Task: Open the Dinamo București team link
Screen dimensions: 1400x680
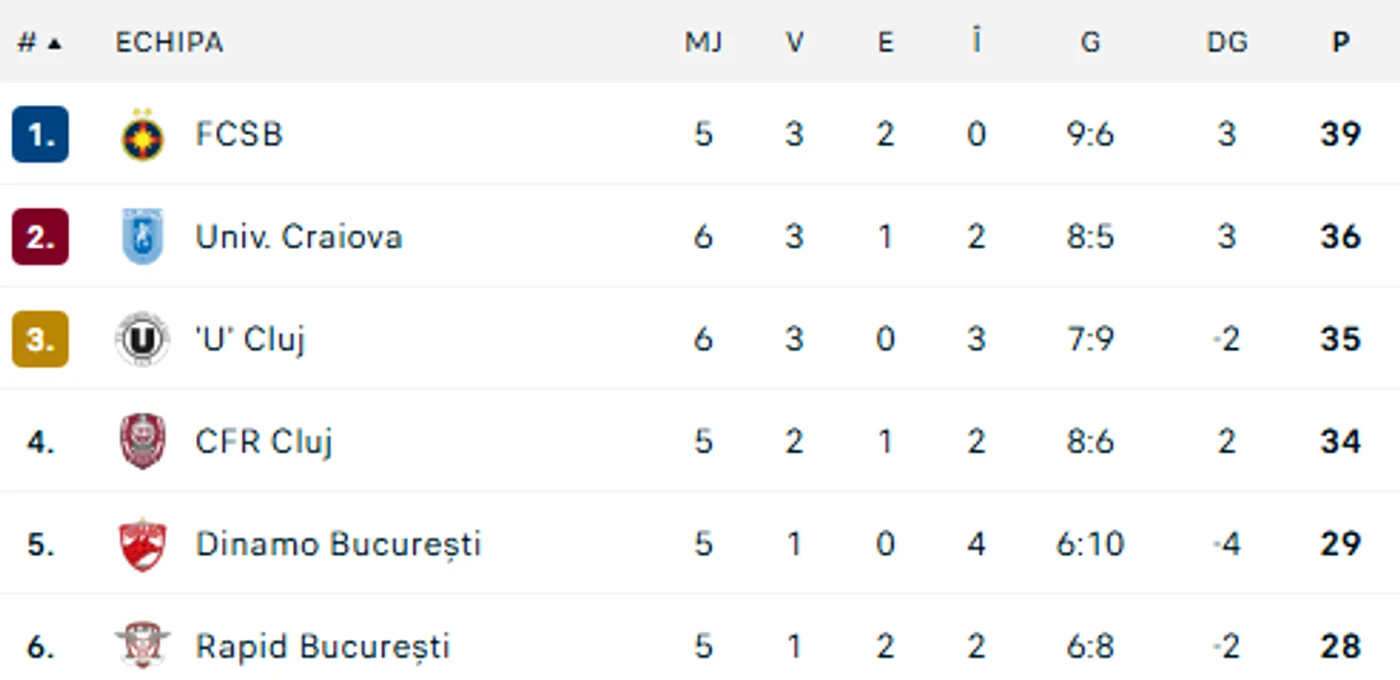Action: [338, 544]
